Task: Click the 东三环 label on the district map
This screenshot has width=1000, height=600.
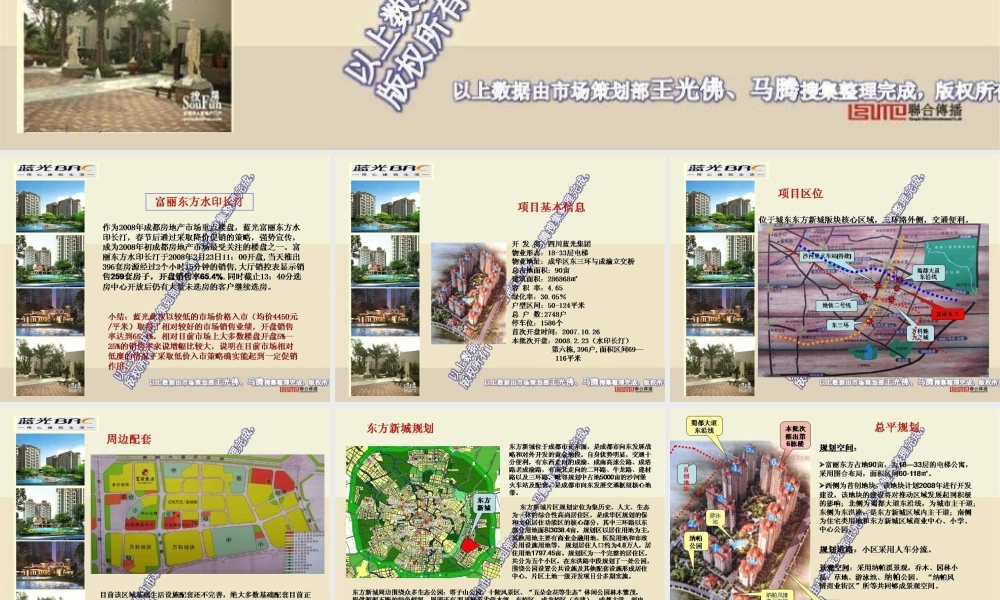Action: [x=838, y=324]
